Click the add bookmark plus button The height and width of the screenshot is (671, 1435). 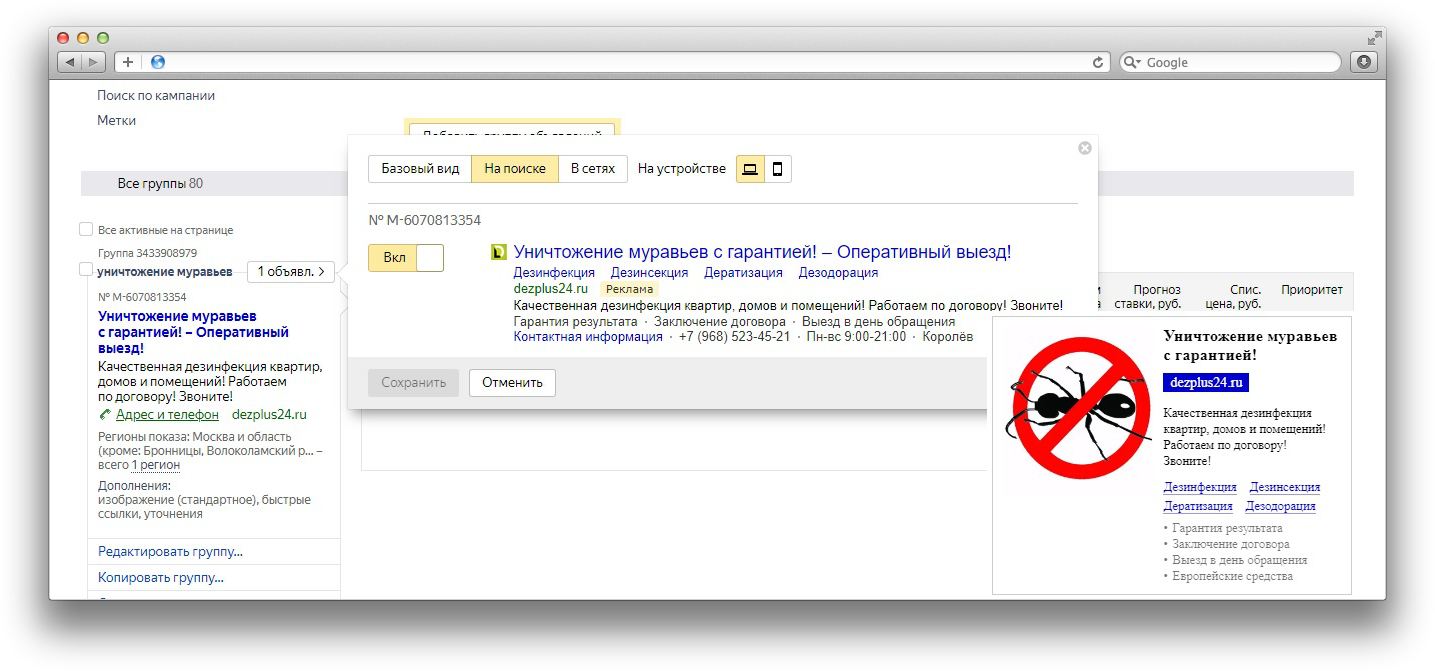(x=128, y=62)
